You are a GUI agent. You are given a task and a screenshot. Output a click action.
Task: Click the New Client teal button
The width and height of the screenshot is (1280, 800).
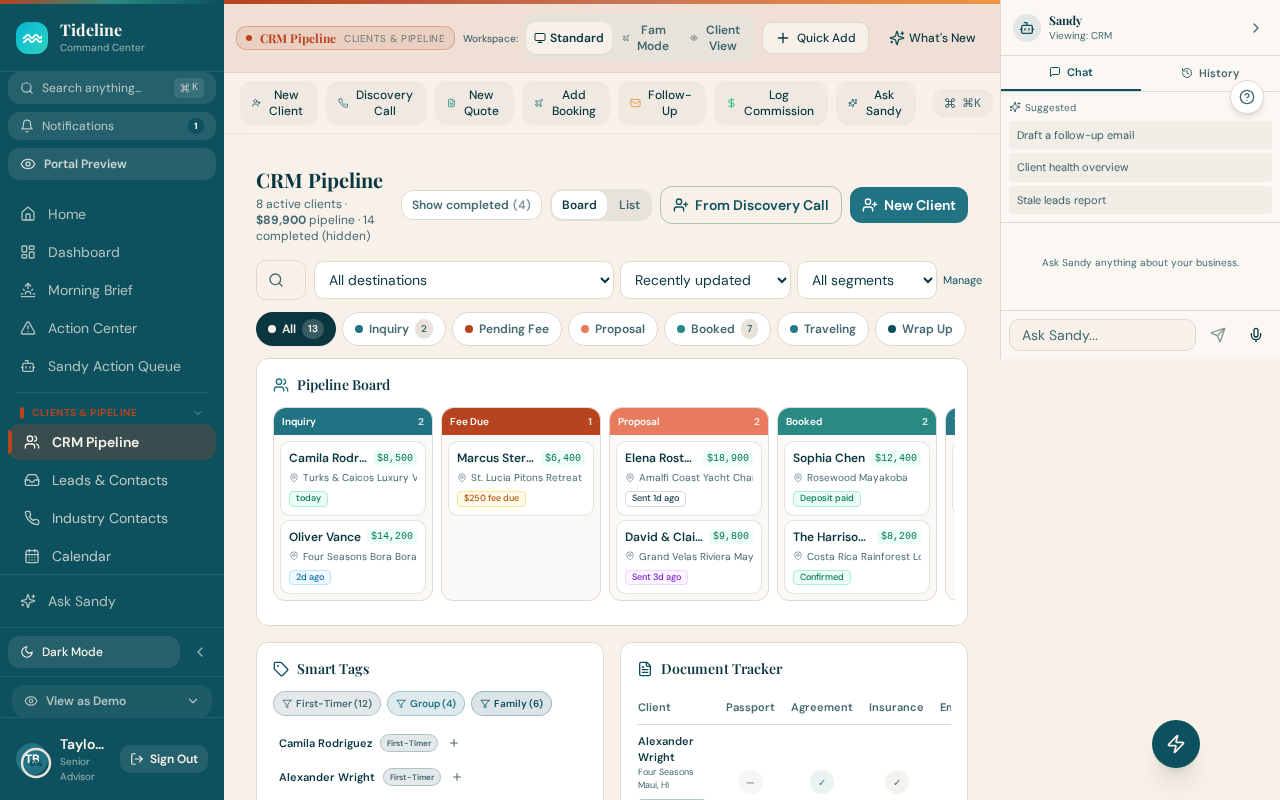(x=909, y=205)
